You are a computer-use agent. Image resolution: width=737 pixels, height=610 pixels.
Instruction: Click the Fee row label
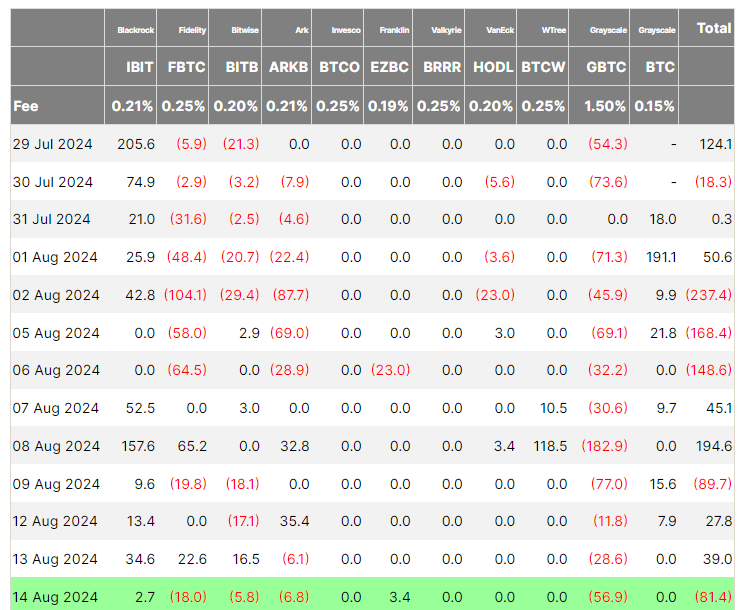26,106
